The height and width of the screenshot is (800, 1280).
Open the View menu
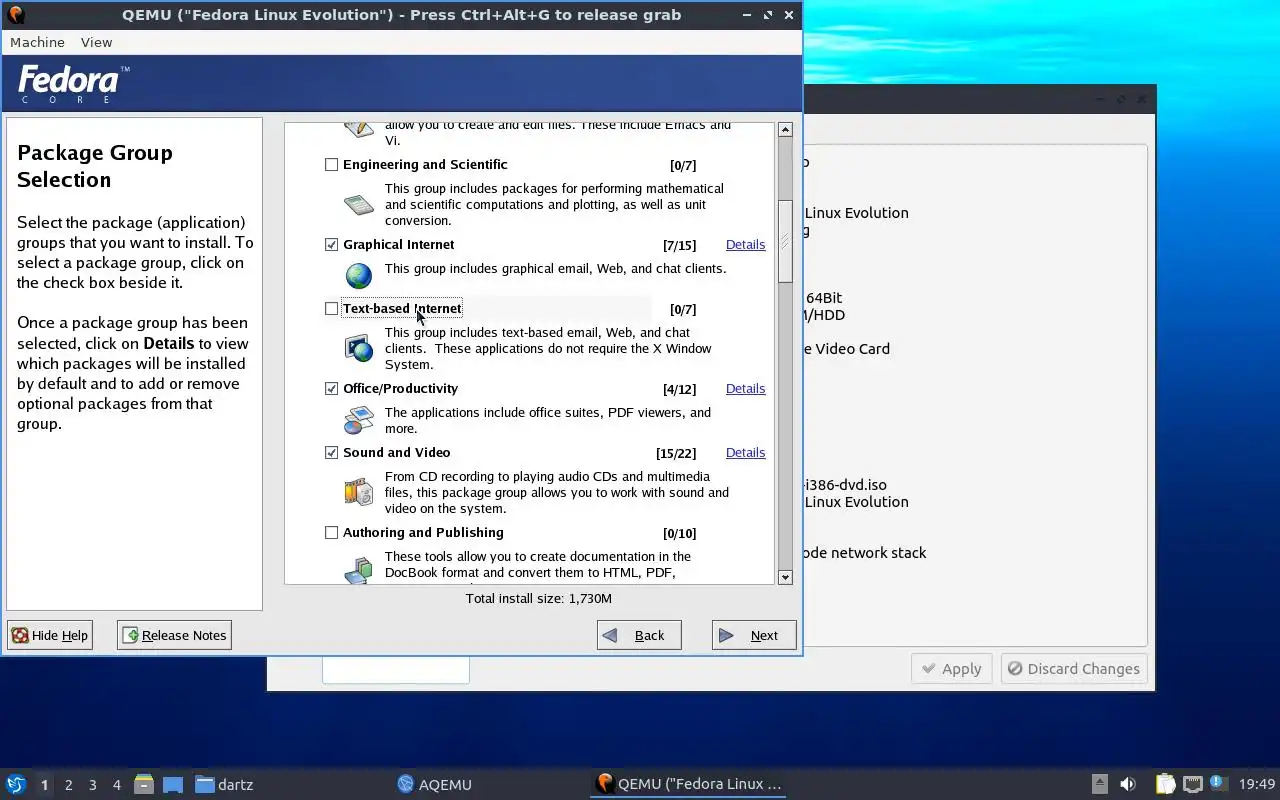point(96,42)
